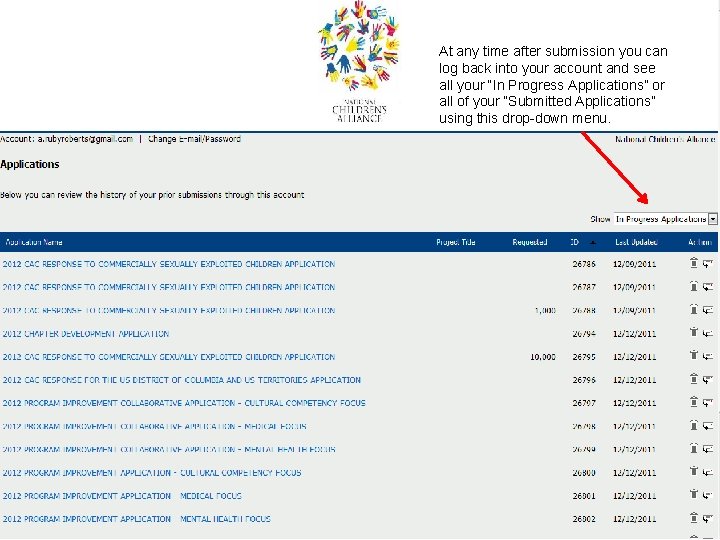Open Collaborative Application – Mental Health Focus link
This screenshot has height=540, width=720.
click(169, 449)
